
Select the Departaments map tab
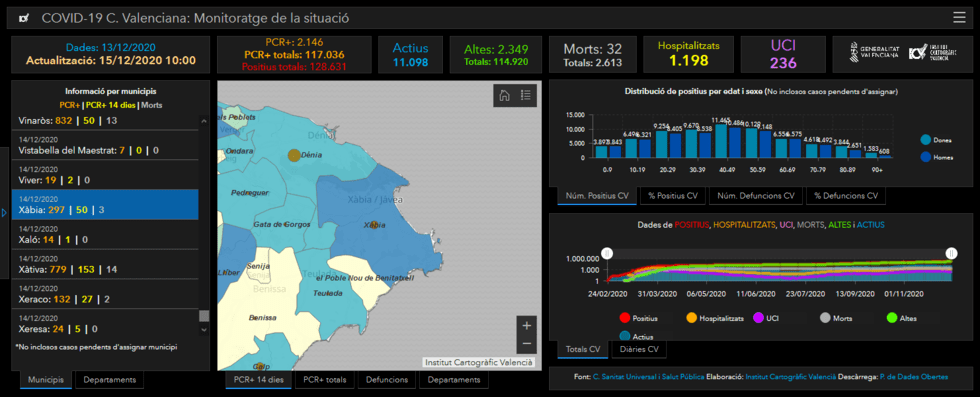point(454,379)
